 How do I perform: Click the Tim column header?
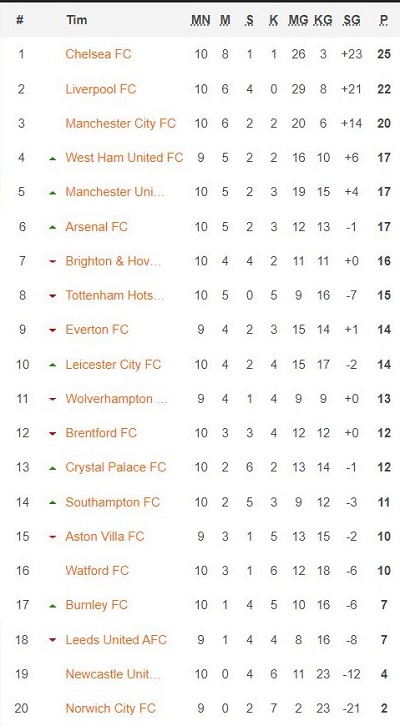(x=76, y=20)
